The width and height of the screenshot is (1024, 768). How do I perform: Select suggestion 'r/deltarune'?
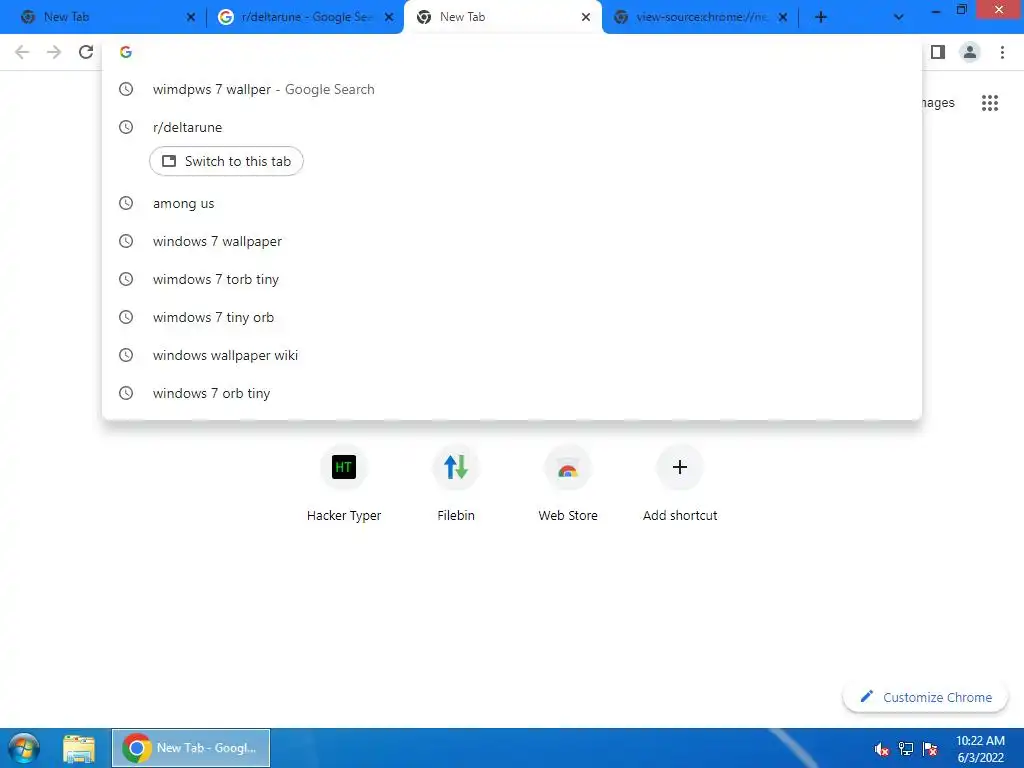[512, 127]
